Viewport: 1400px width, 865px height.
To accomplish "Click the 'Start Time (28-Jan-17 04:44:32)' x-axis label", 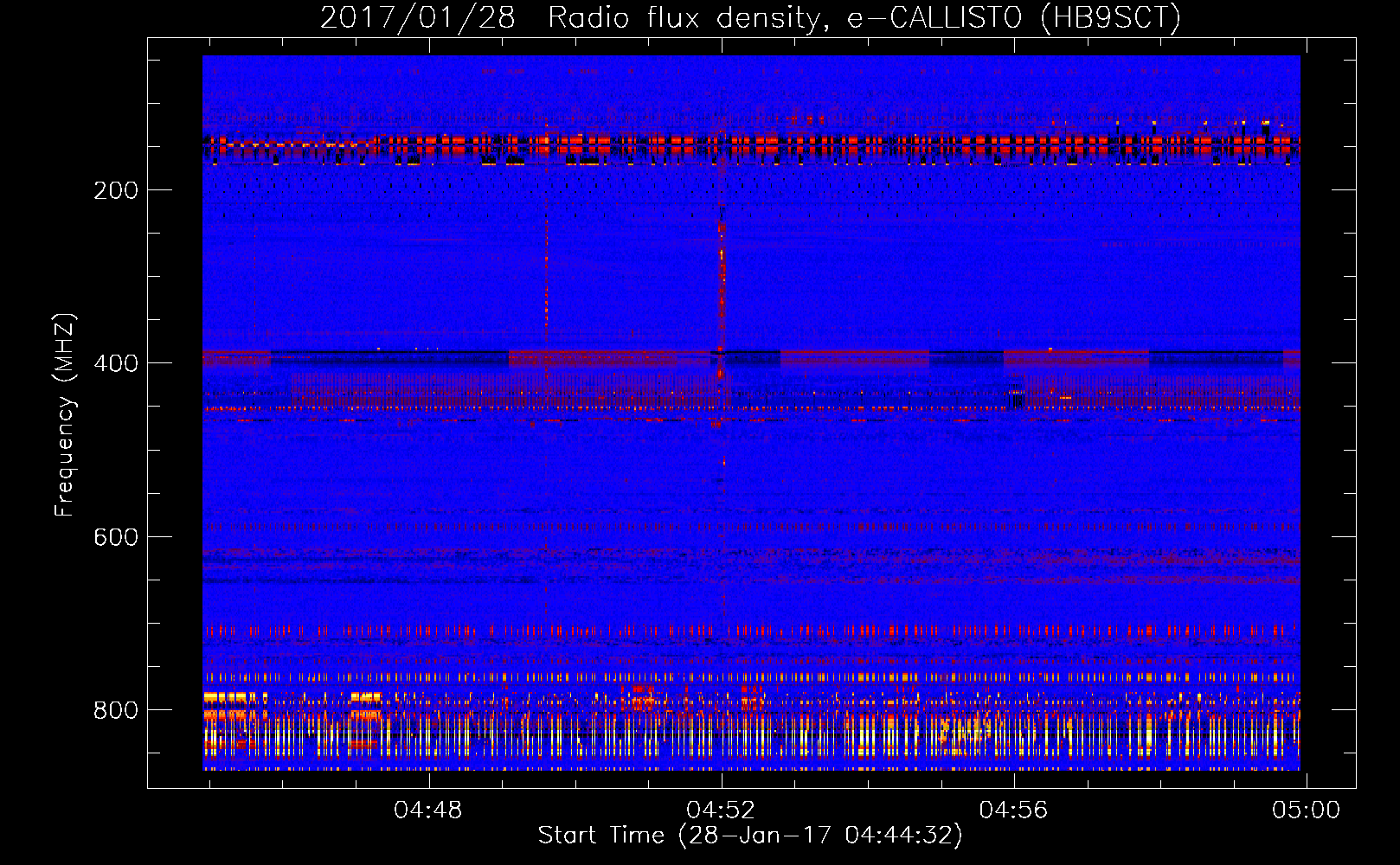I will [750, 836].
